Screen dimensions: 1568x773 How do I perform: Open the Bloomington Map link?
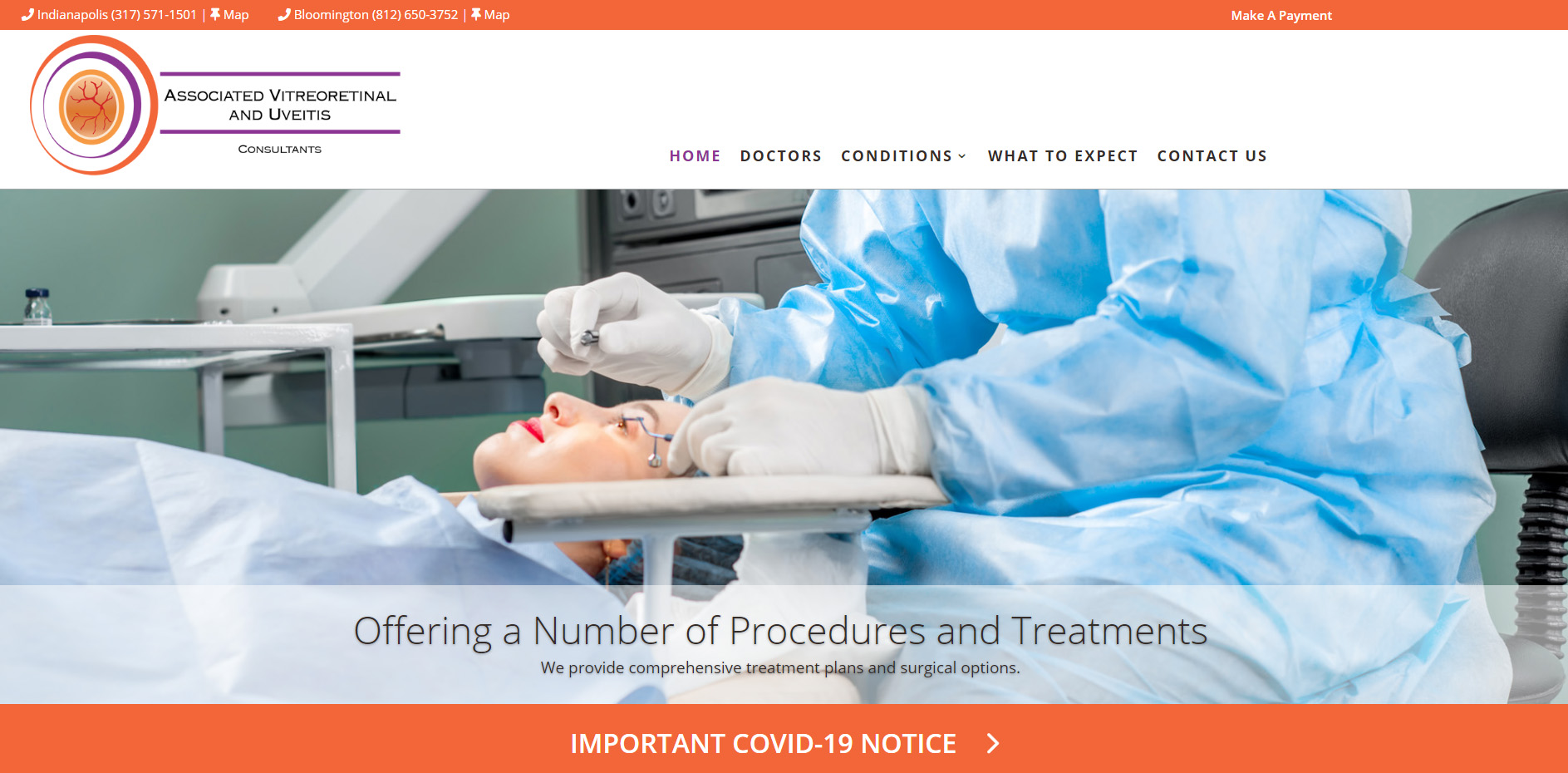[x=497, y=15]
